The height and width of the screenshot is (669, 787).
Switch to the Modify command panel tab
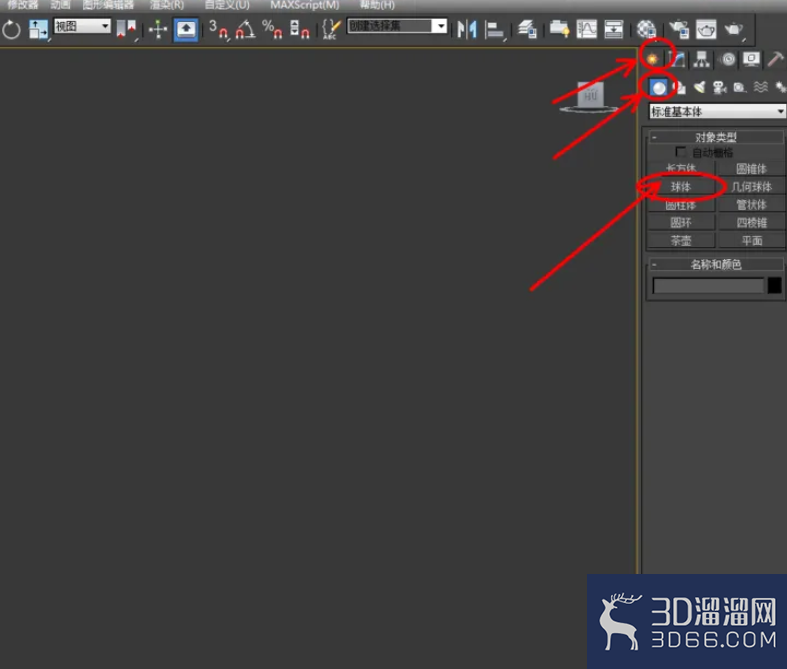678,59
